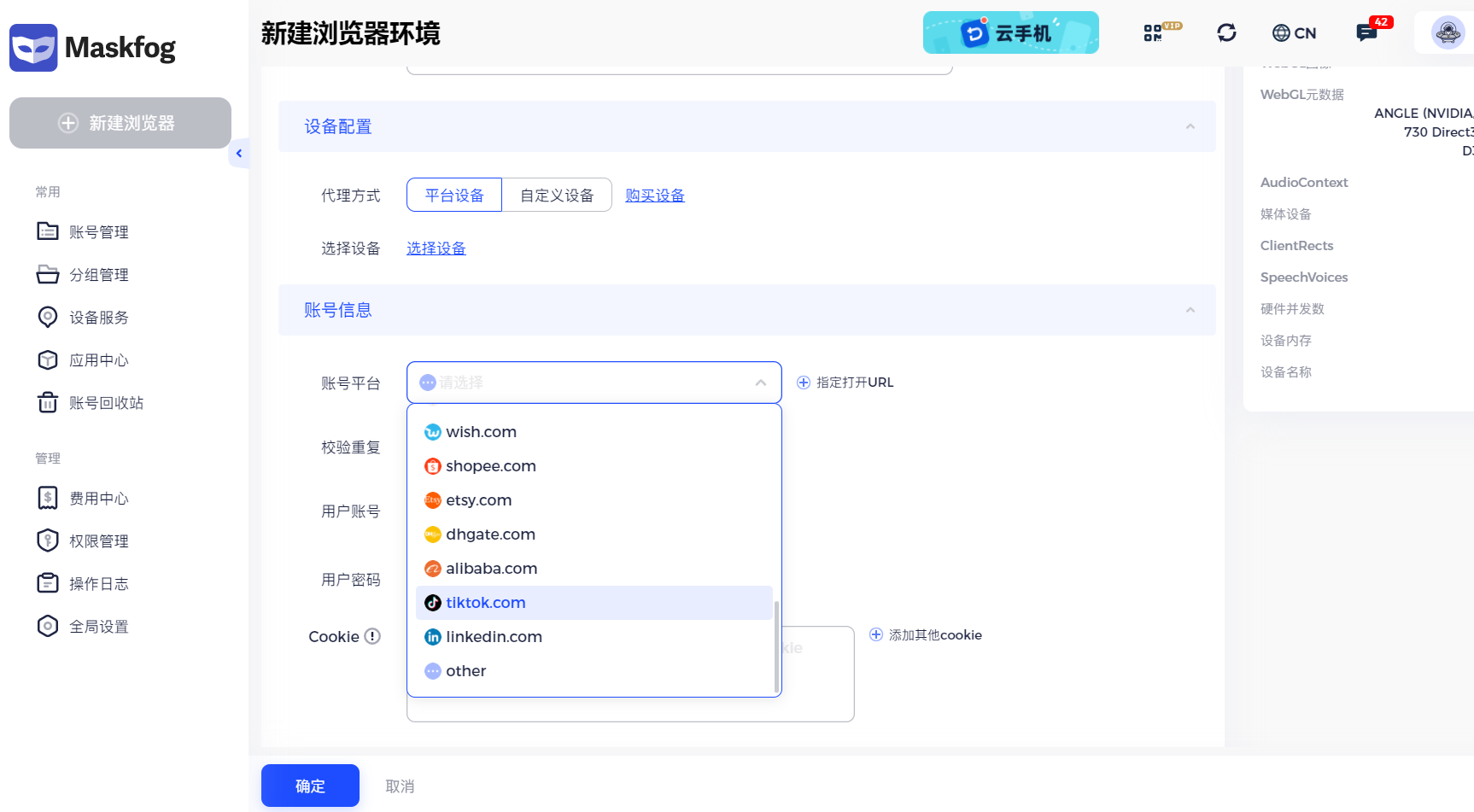Screen dimensions: 1474x812
Task: Click the 选择设备 link
Action: (x=436, y=248)
